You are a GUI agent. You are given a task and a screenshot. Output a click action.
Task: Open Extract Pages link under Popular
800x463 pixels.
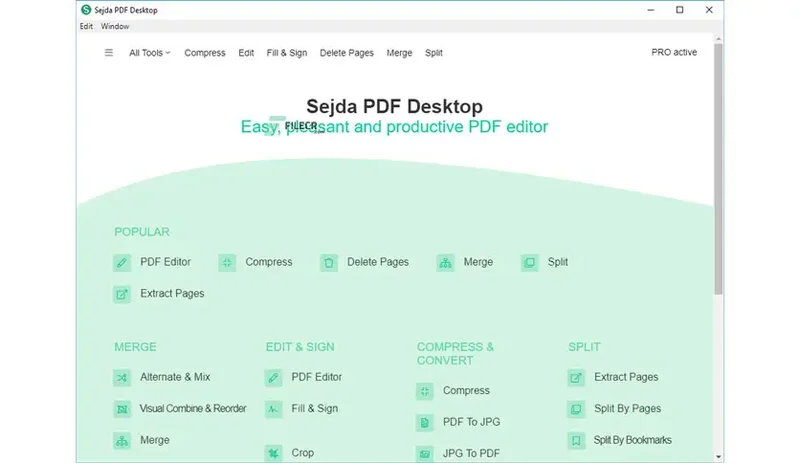tap(172, 294)
